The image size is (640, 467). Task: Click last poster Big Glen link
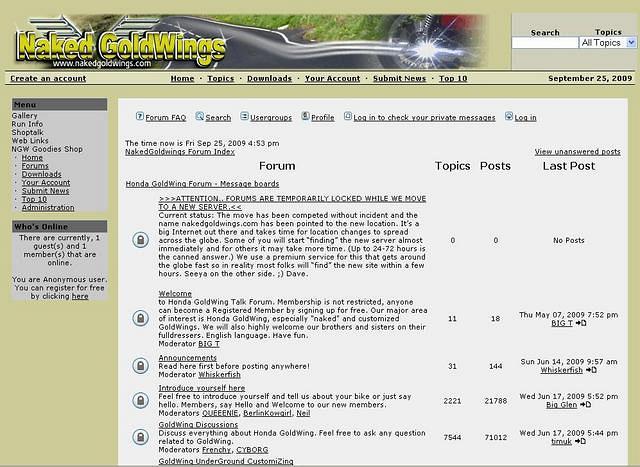click(x=562, y=405)
